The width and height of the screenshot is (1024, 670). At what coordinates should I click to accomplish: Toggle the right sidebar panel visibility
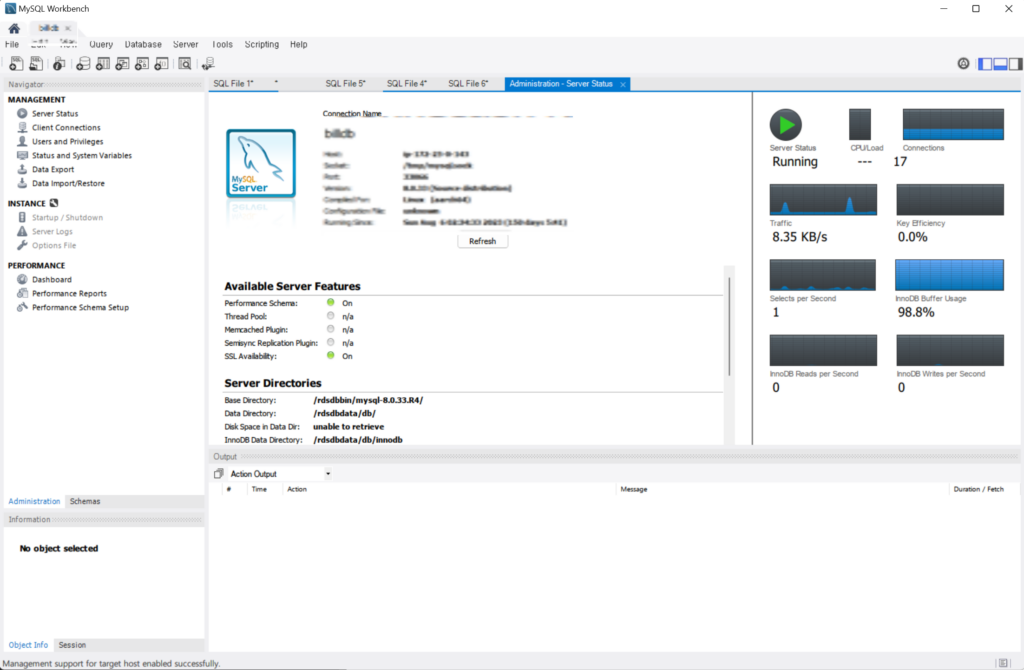pos(1015,63)
